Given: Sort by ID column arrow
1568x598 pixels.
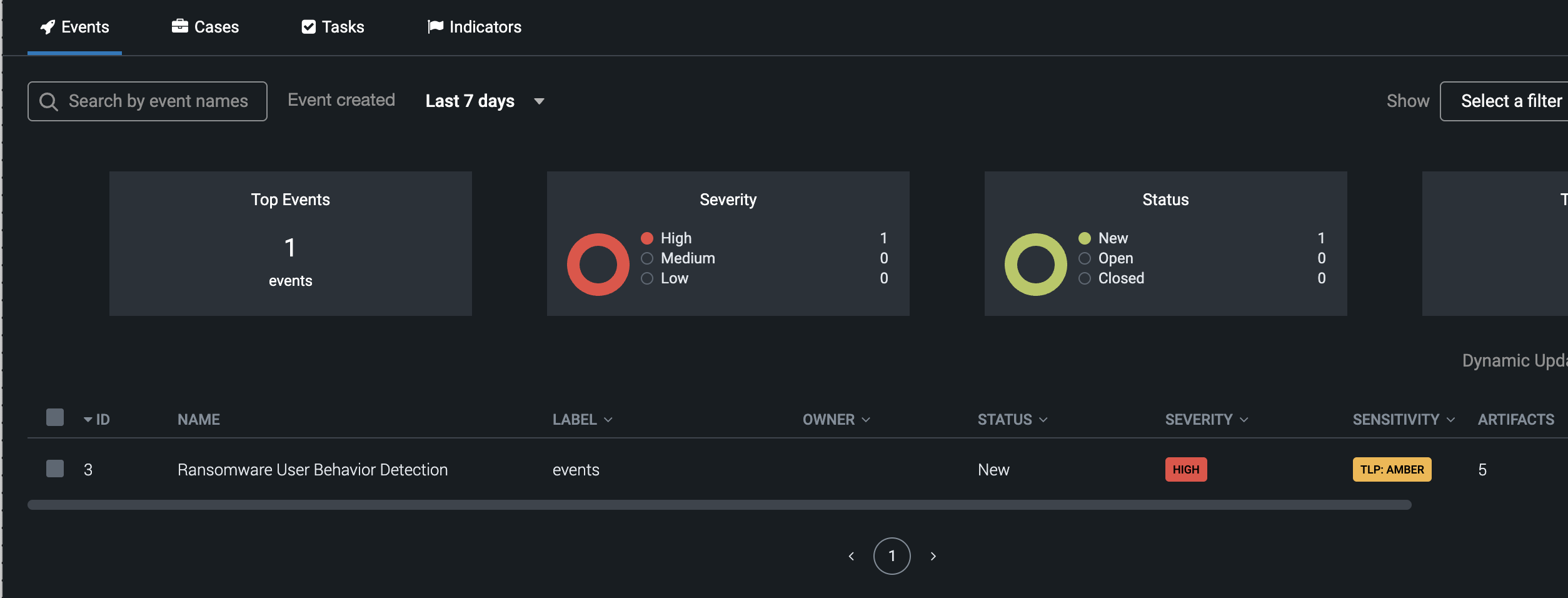Looking at the screenshot, I should click(x=88, y=420).
